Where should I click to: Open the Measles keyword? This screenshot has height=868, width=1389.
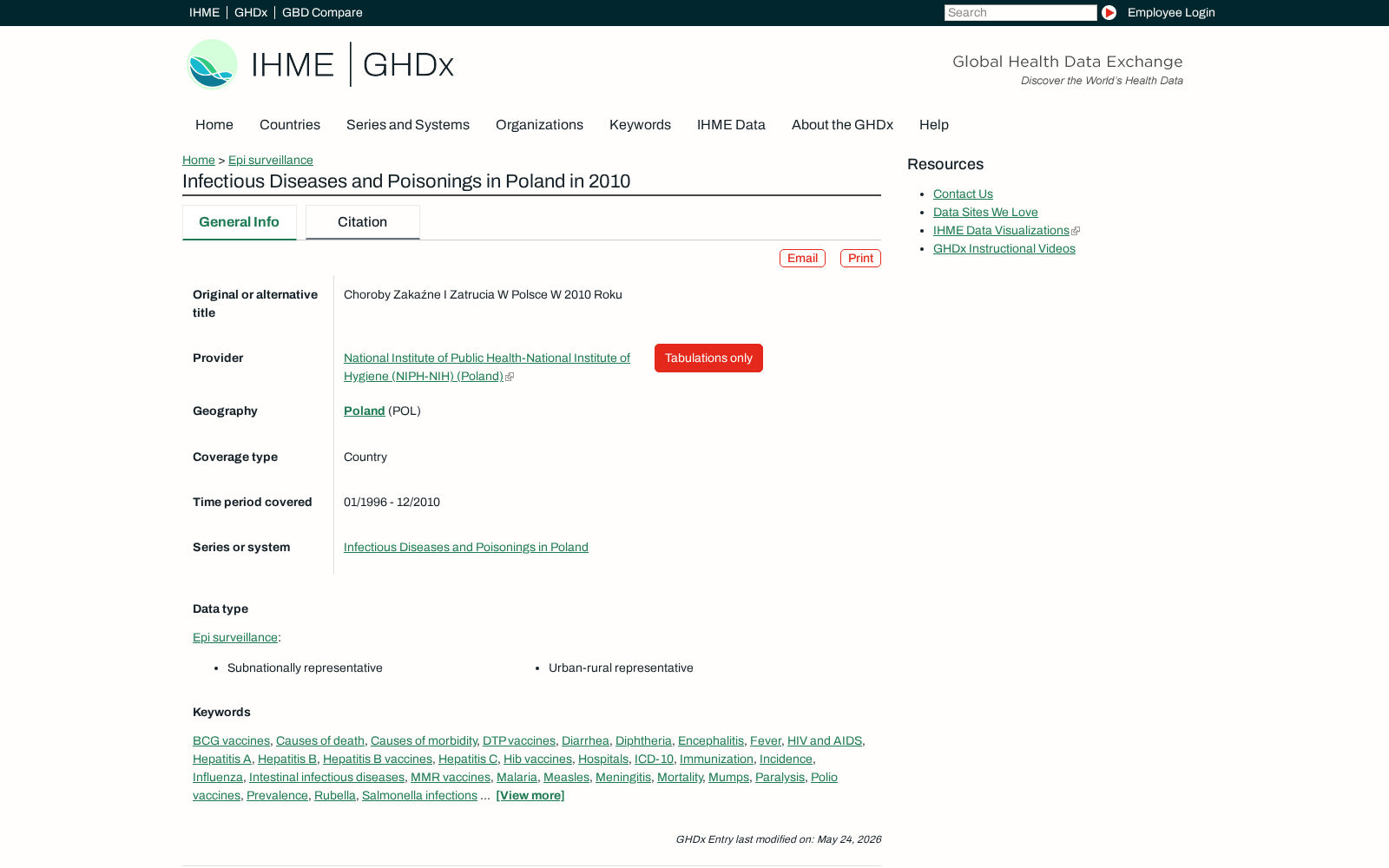566,777
